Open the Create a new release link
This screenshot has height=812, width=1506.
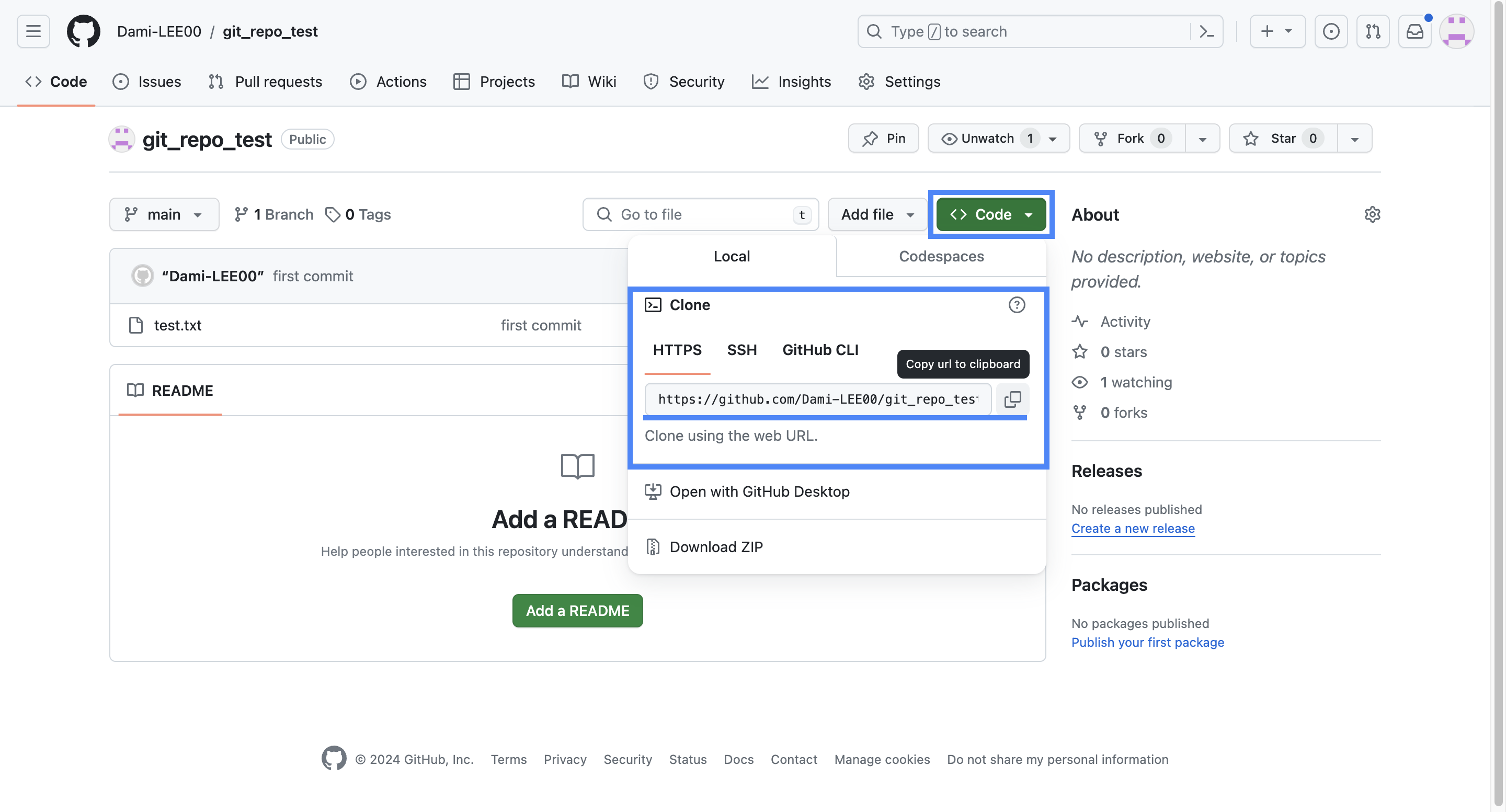point(1133,528)
